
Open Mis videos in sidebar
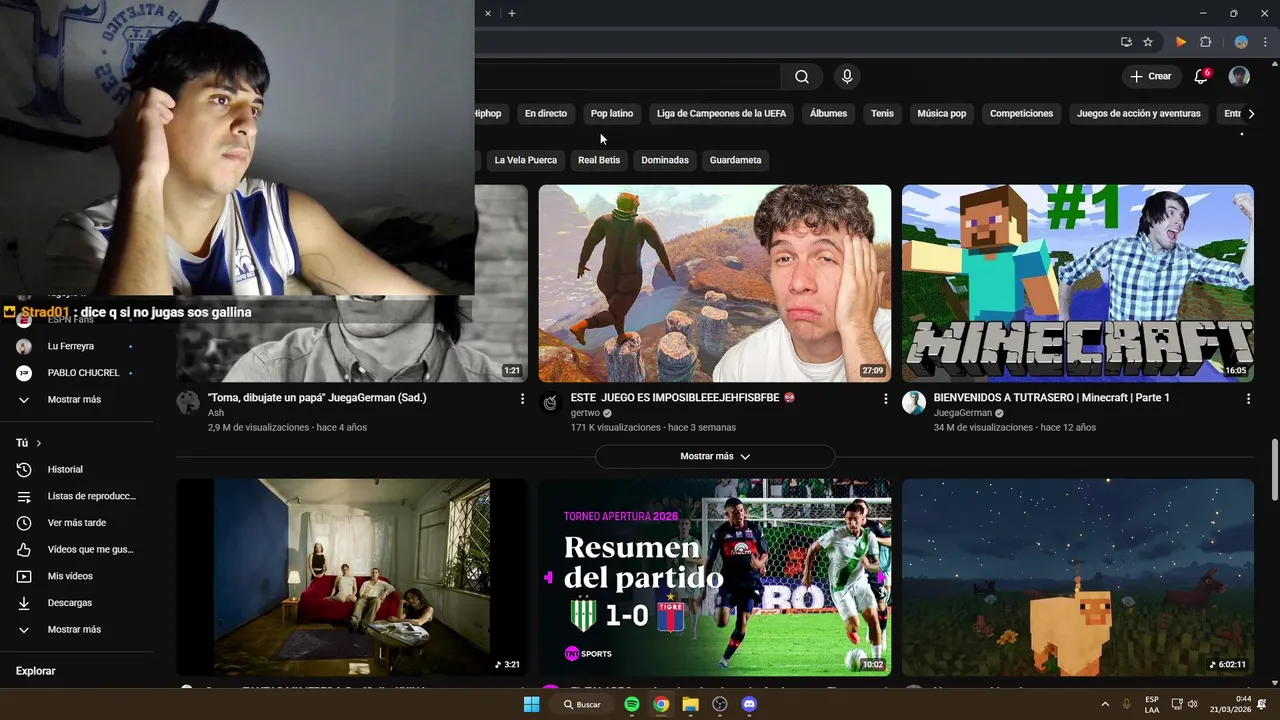click(75, 576)
